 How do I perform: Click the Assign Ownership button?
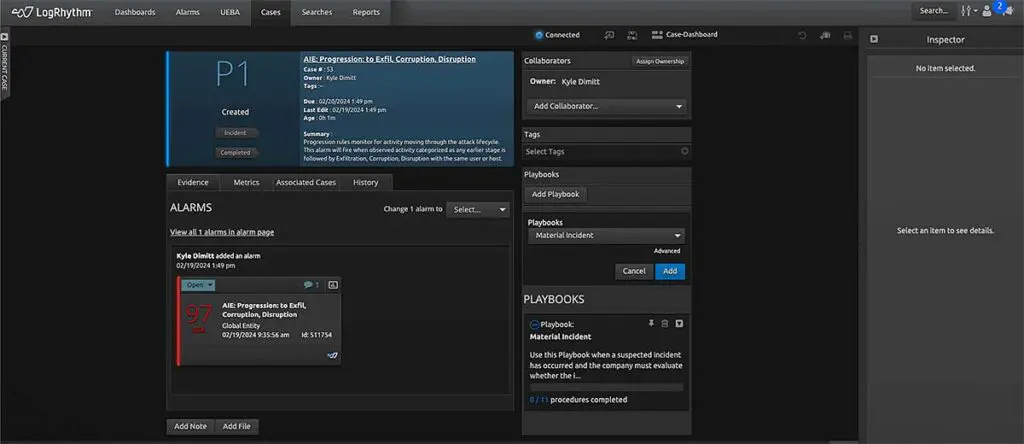tap(660, 61)
